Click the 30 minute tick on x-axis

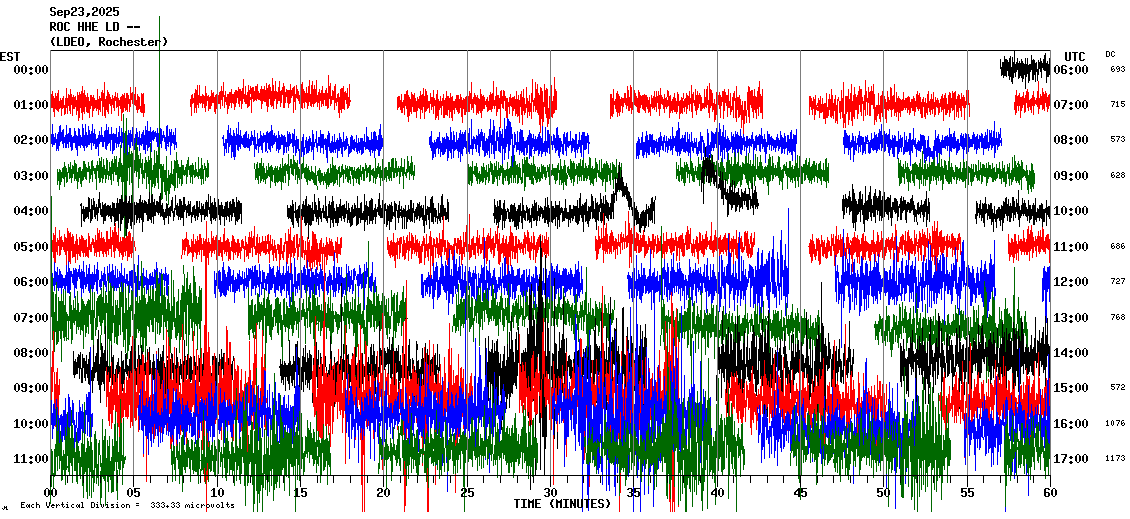click(550, 493)
